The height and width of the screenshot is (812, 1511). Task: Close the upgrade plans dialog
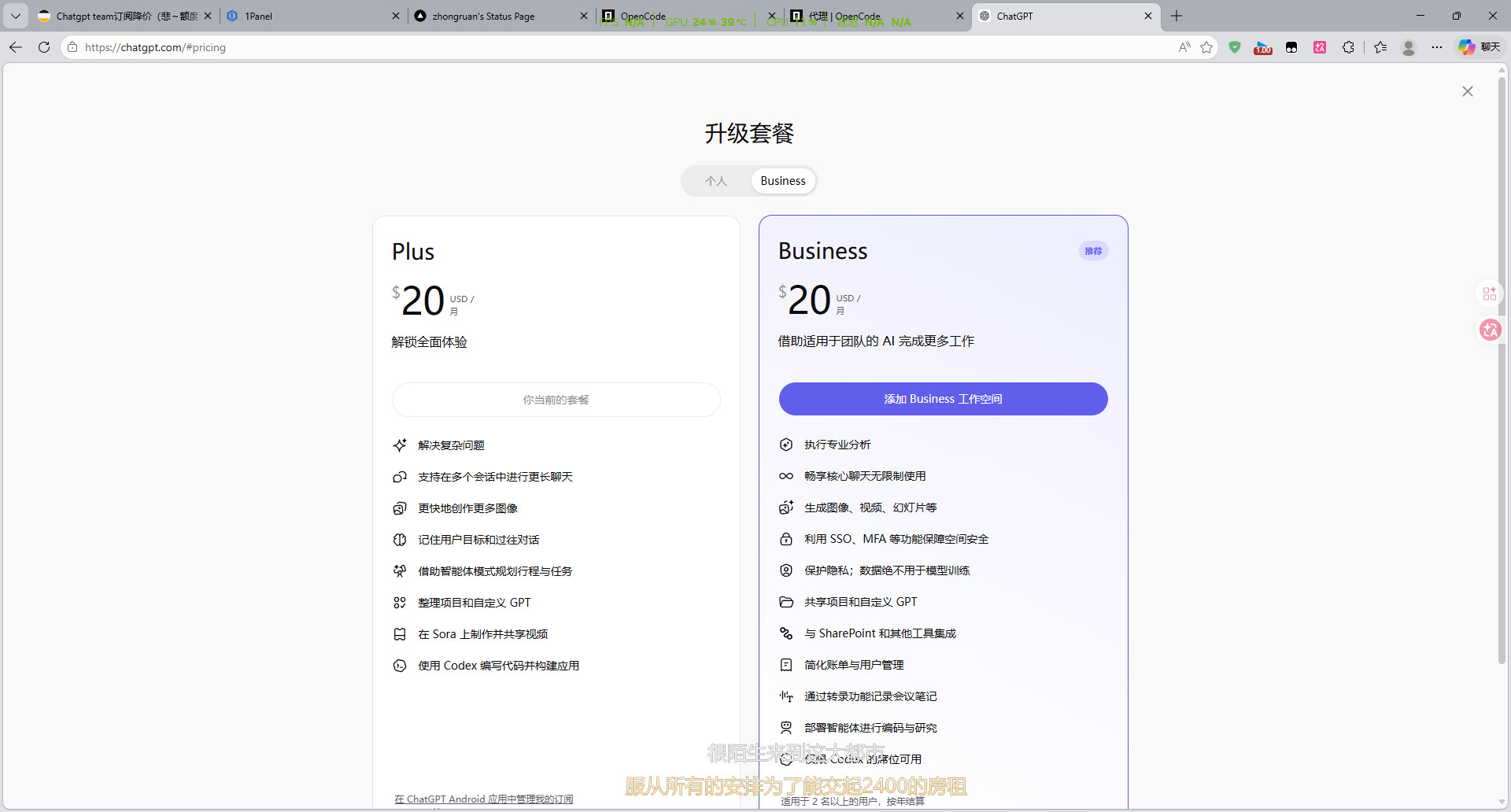1467,91
